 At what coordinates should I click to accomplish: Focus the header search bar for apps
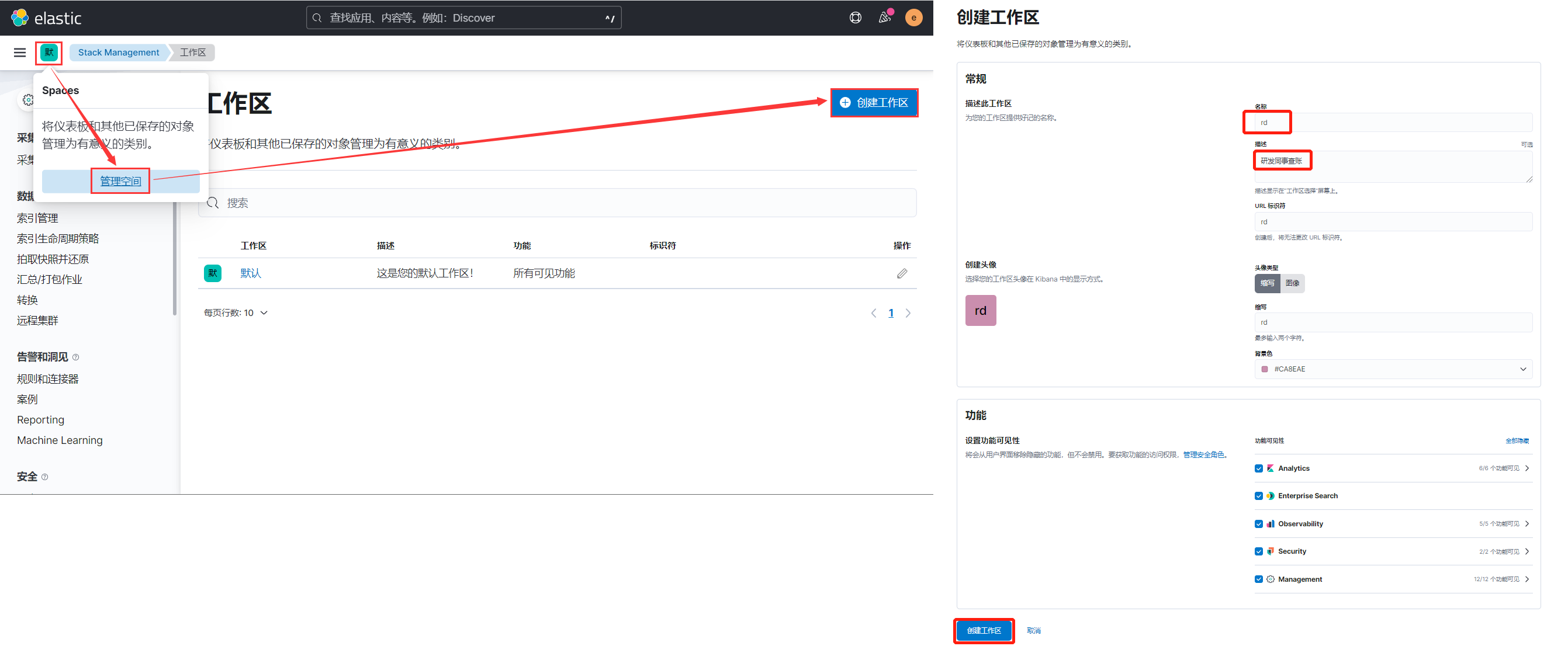click(x=464, y=18)
